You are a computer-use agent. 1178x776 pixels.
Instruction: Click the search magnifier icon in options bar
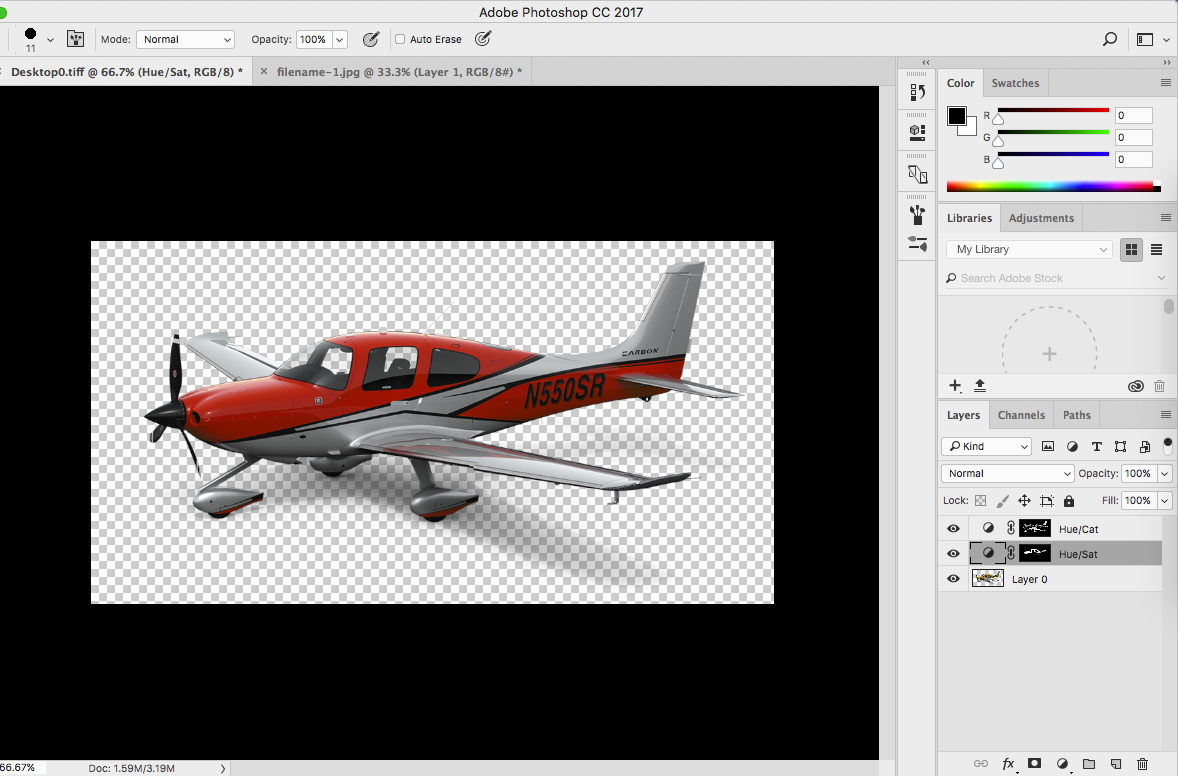coord(1109,39)
